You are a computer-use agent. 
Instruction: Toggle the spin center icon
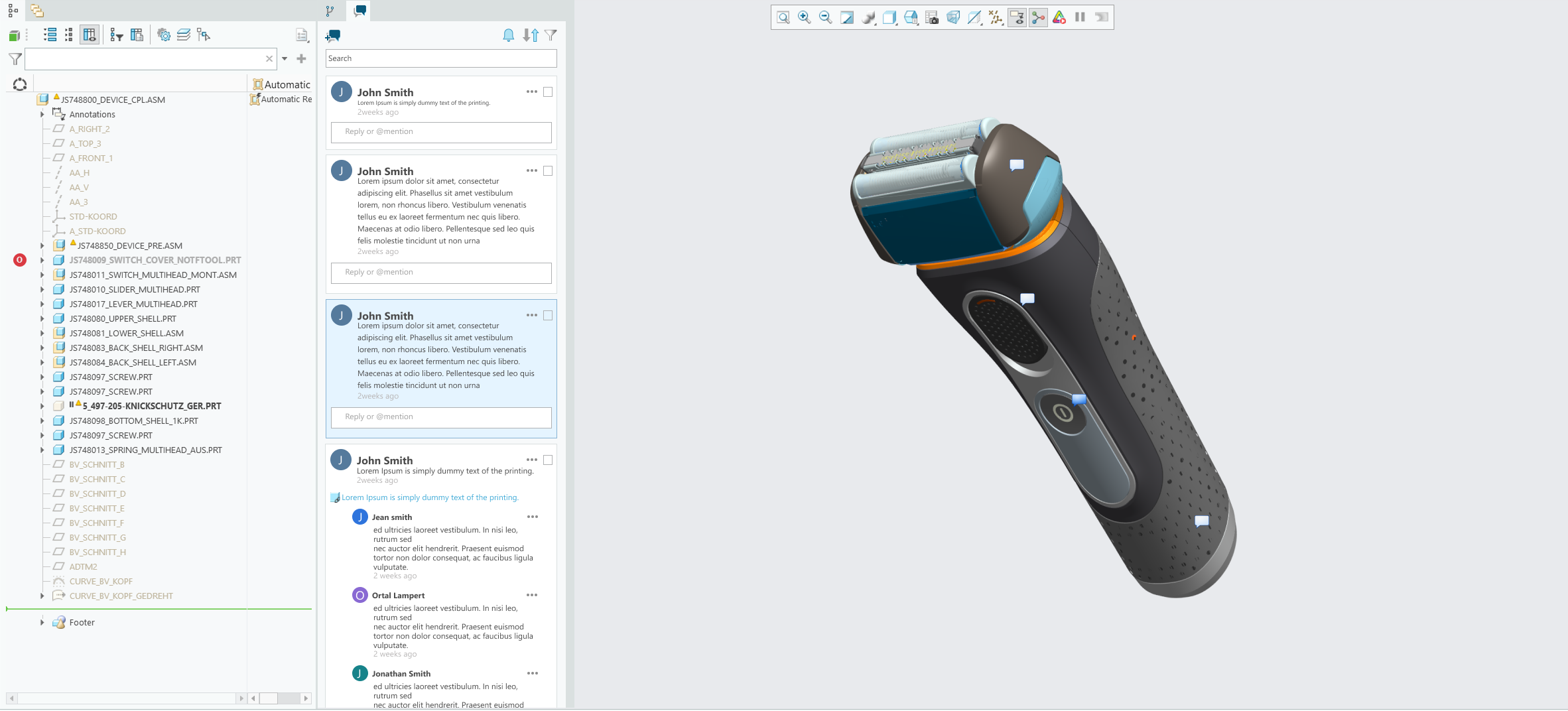coord(1038,17)
